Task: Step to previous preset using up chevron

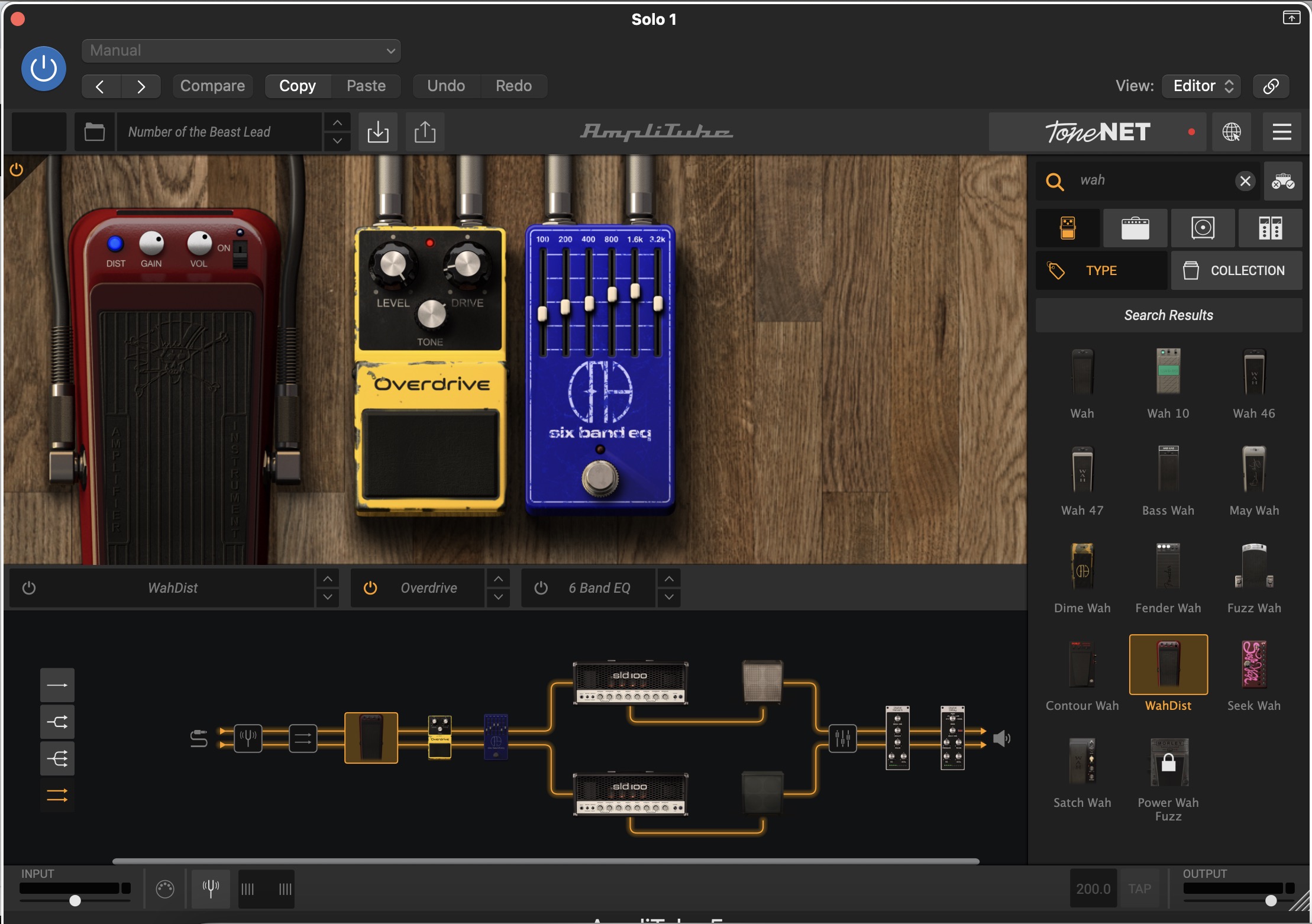Action: 337,123
